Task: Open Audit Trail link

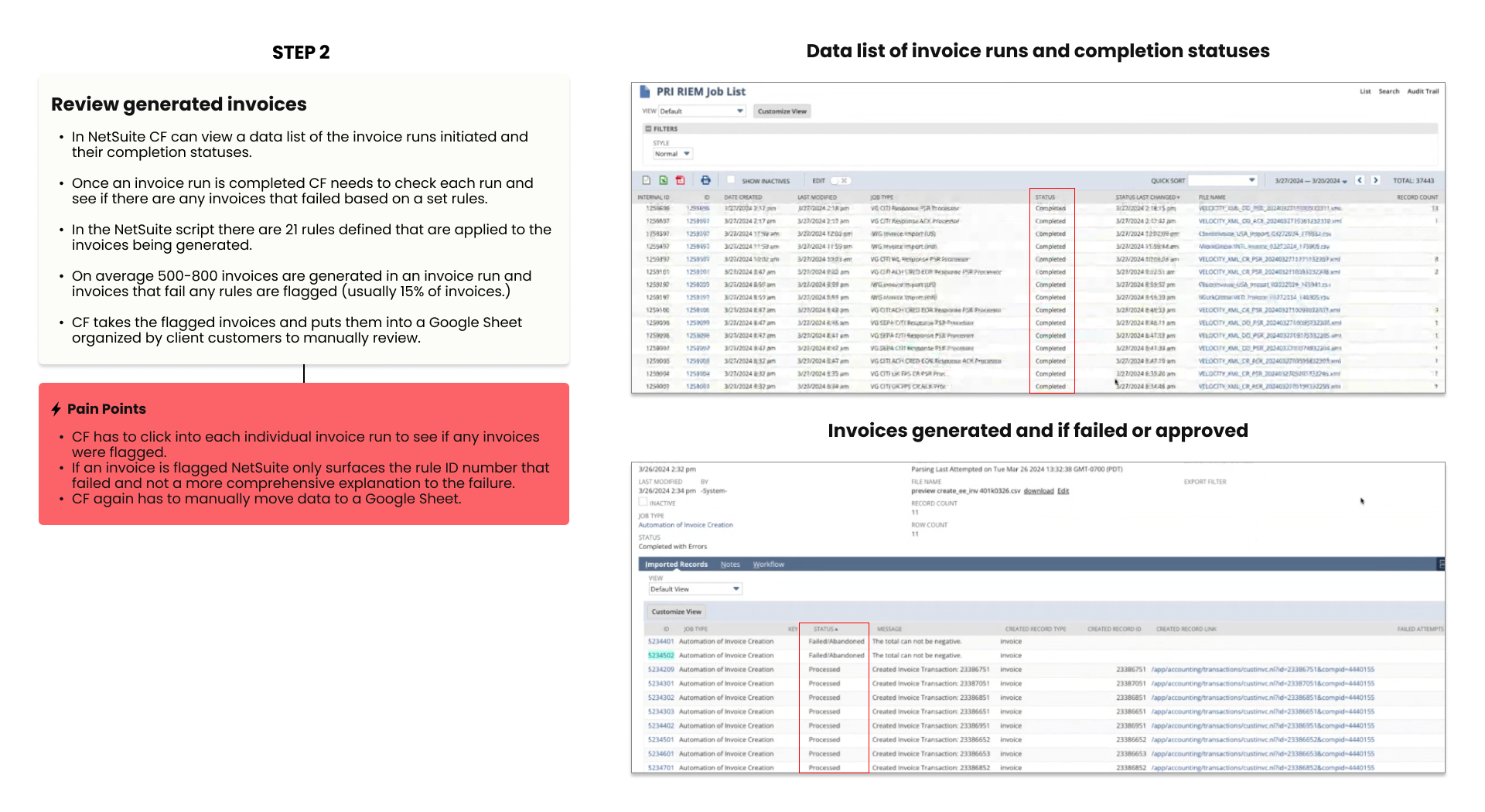Action: coord(1423,91)
